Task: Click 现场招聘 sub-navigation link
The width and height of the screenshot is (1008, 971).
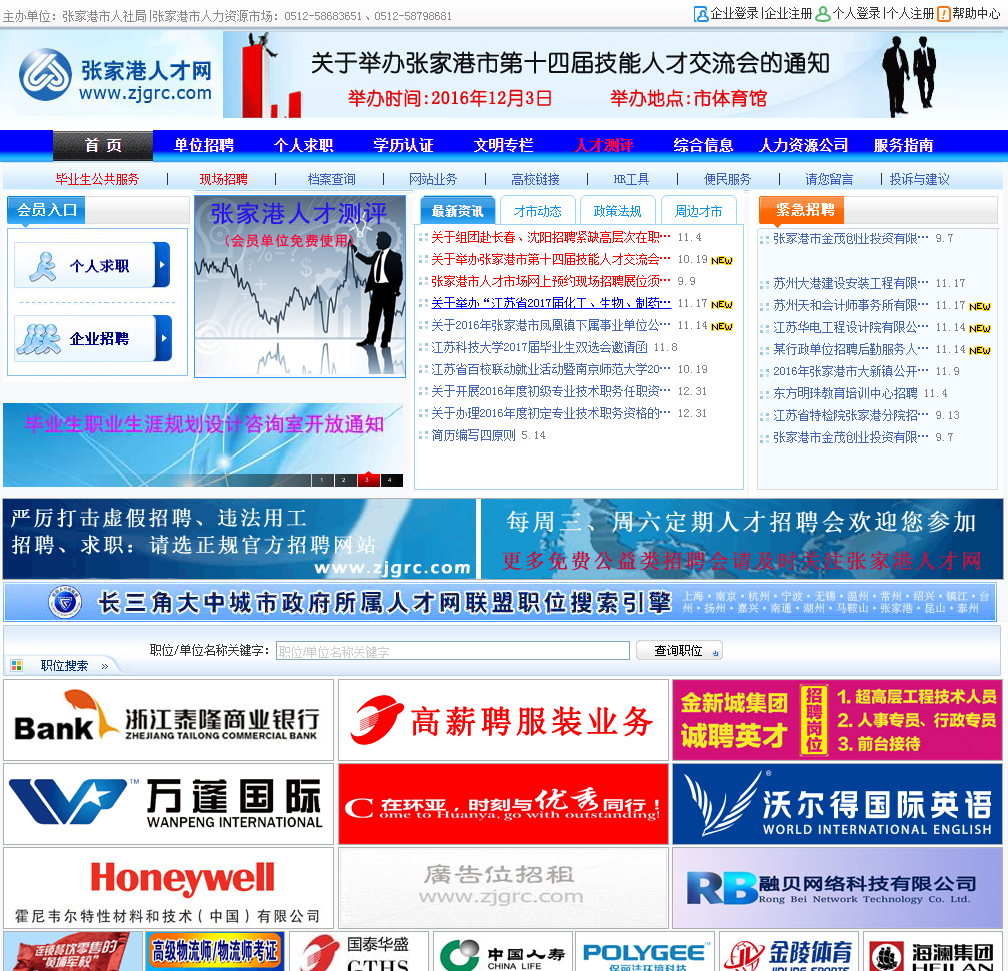Action: [223, 179]
